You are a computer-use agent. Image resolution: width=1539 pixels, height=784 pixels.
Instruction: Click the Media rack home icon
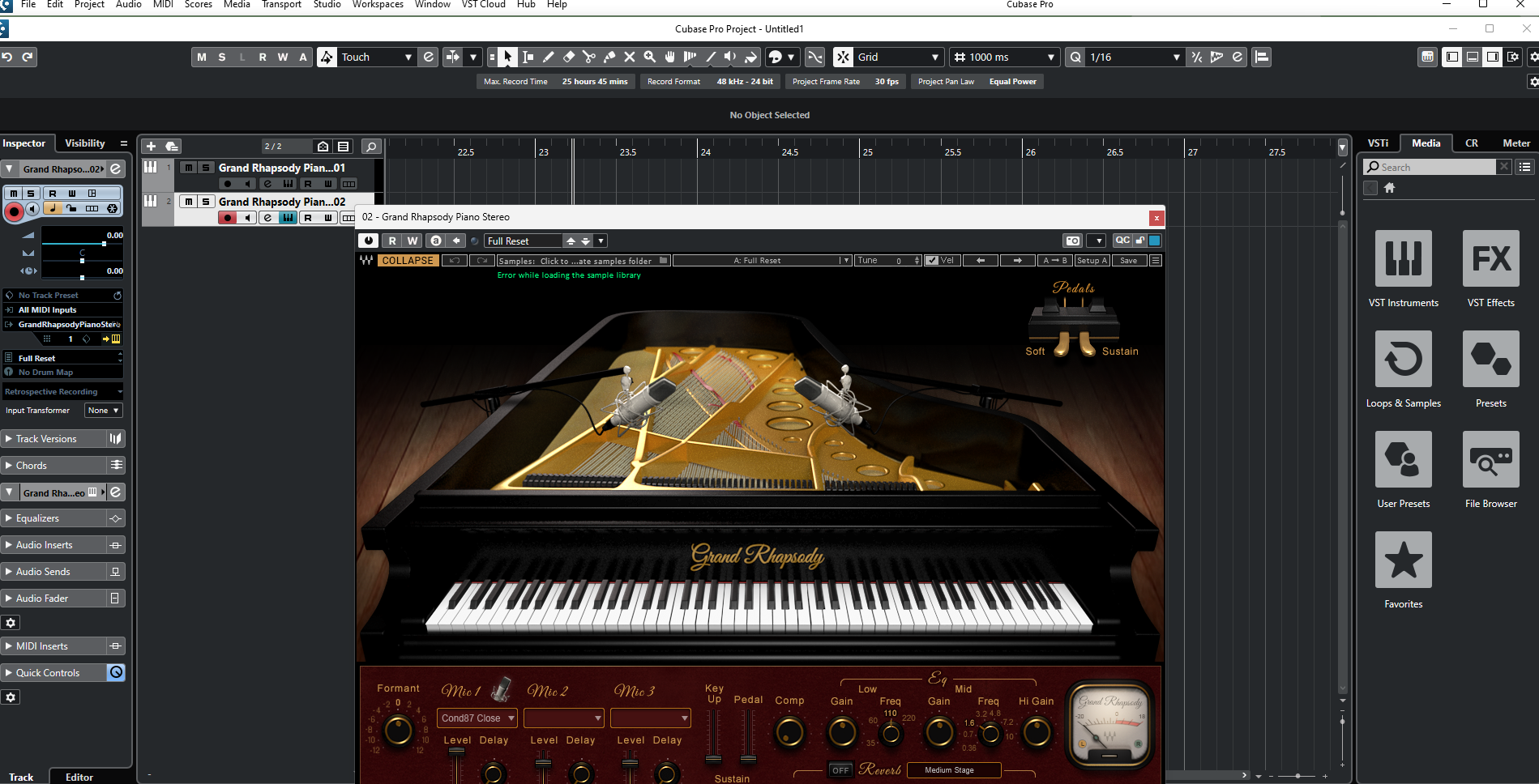1389,188
